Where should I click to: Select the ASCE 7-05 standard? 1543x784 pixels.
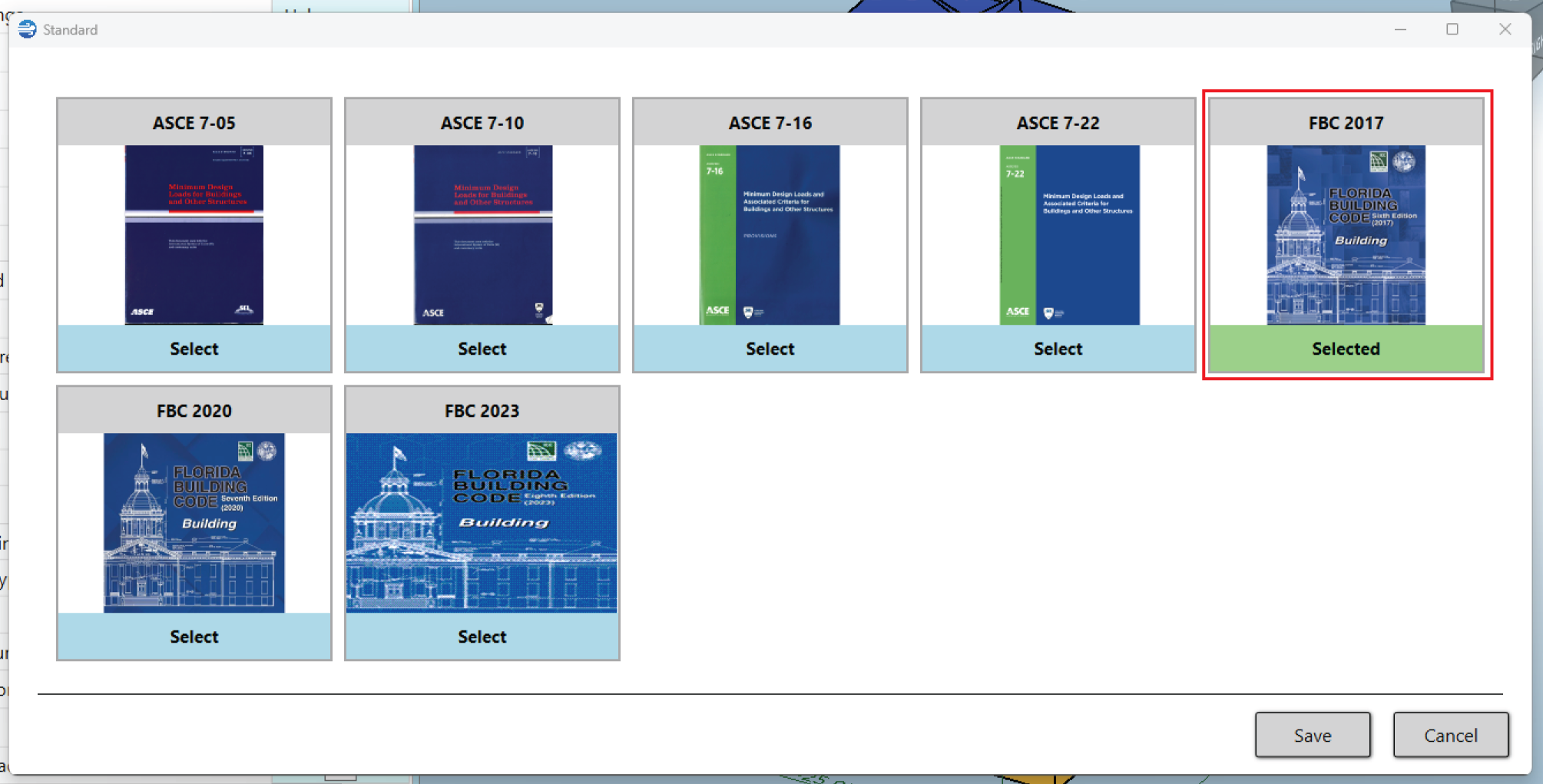[194, 349]
